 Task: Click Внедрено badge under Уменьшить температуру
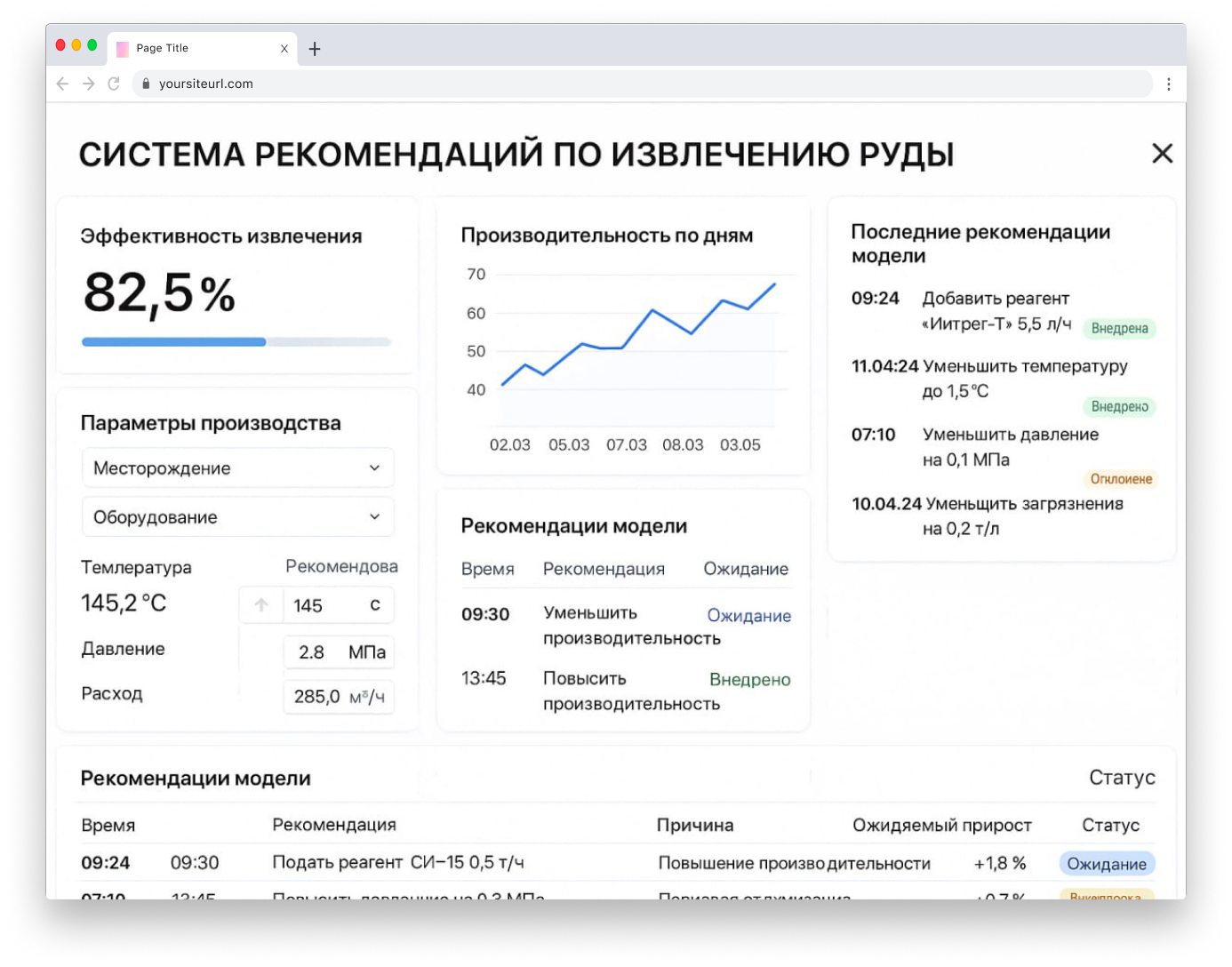pyautogui.click(x=1119, y=406)
